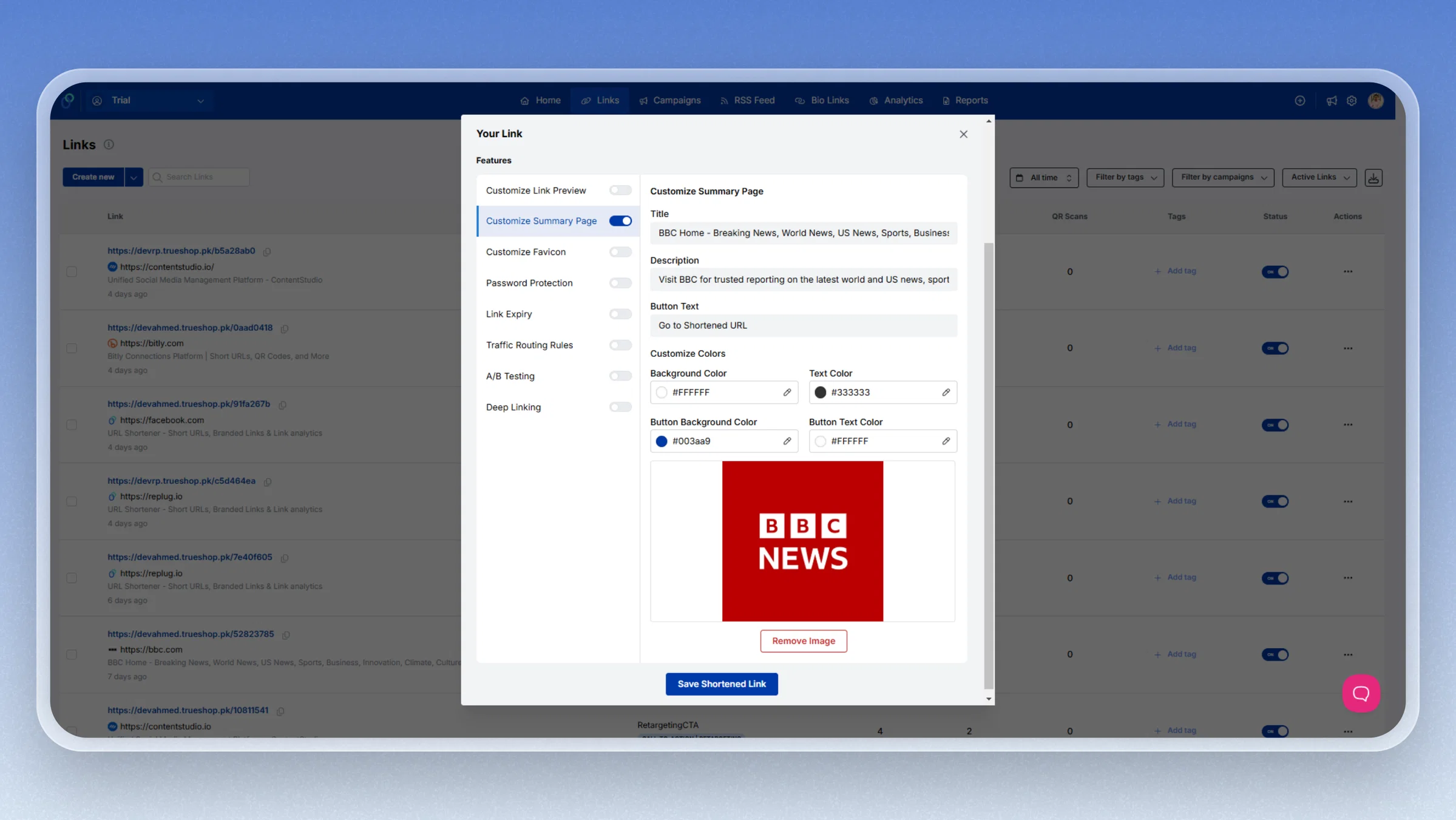Go to the Campaigns tab
The width and height of the screenshot is (1456, 820).
(670, 100)
